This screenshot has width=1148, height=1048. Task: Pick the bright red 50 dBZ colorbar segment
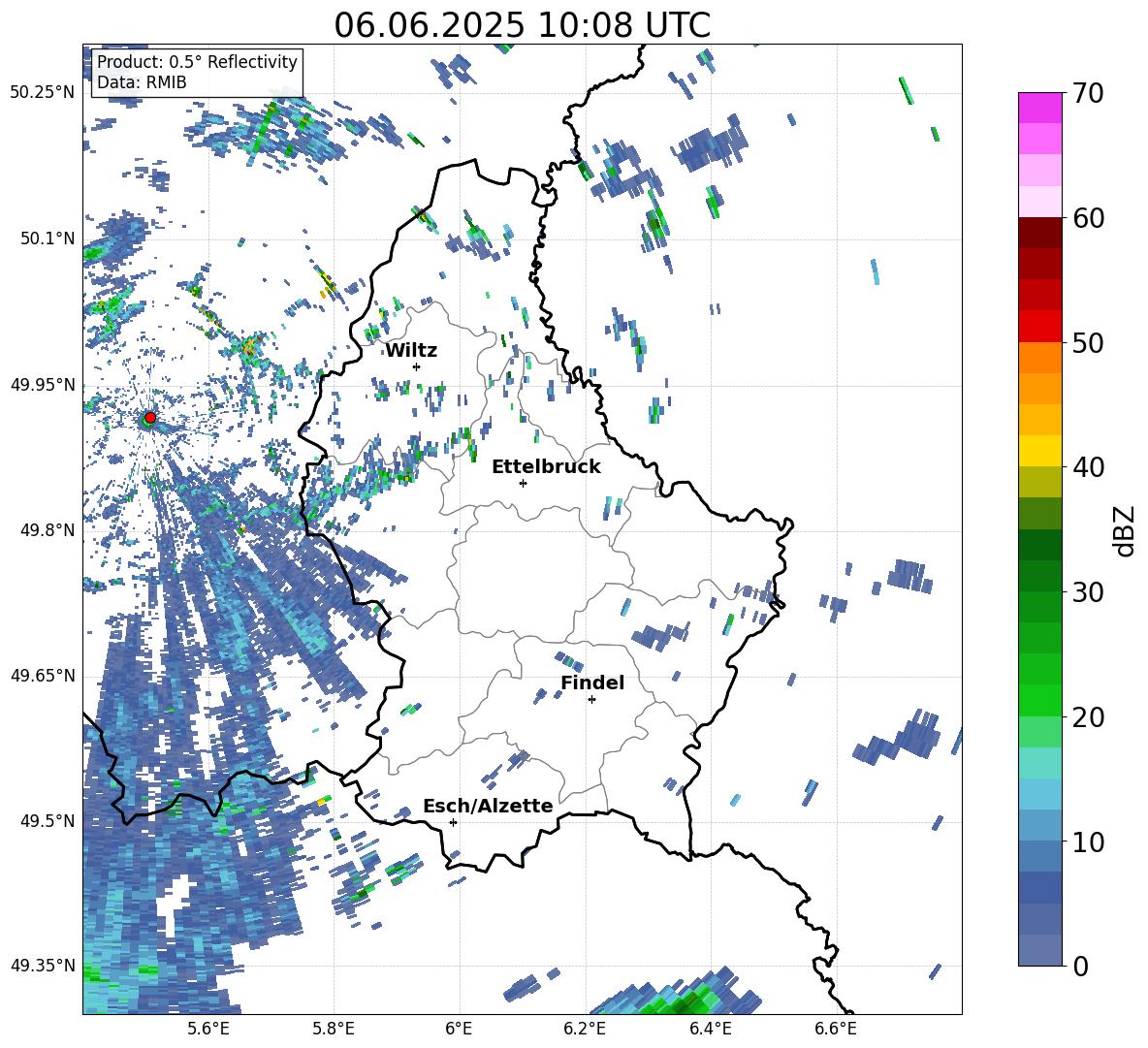[x=1039, y=327]
